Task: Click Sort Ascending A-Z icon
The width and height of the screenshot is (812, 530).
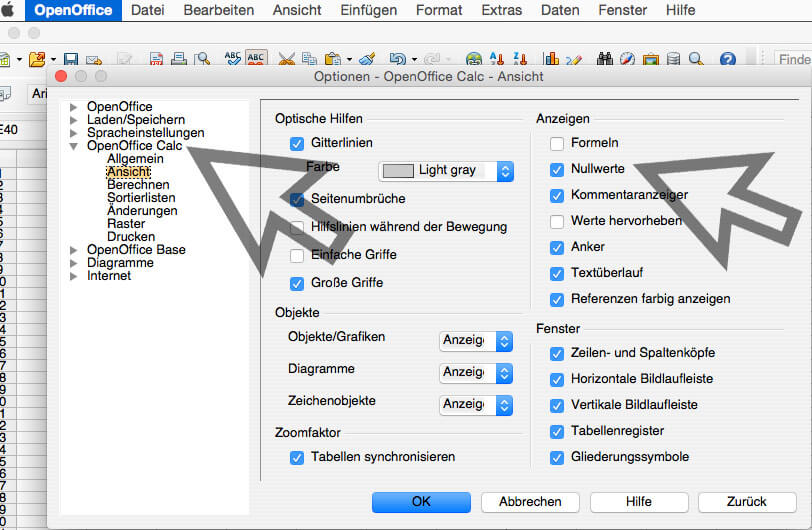Action: tap(497, 59)
